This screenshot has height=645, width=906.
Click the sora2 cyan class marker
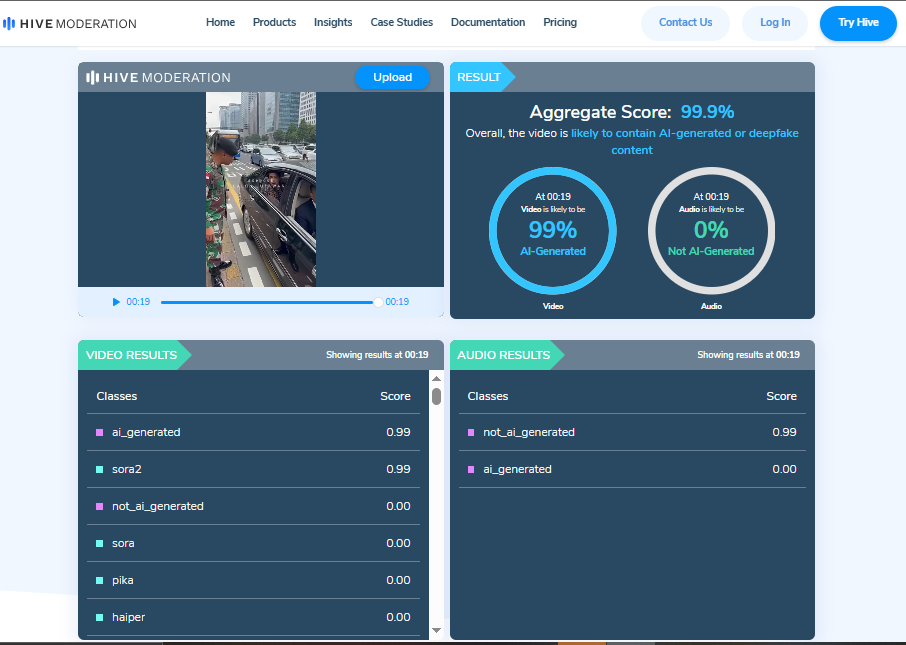[100, 470]
